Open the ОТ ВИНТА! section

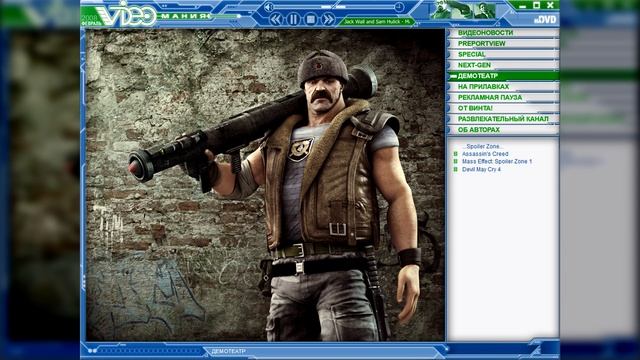click(x=503, y=108)
